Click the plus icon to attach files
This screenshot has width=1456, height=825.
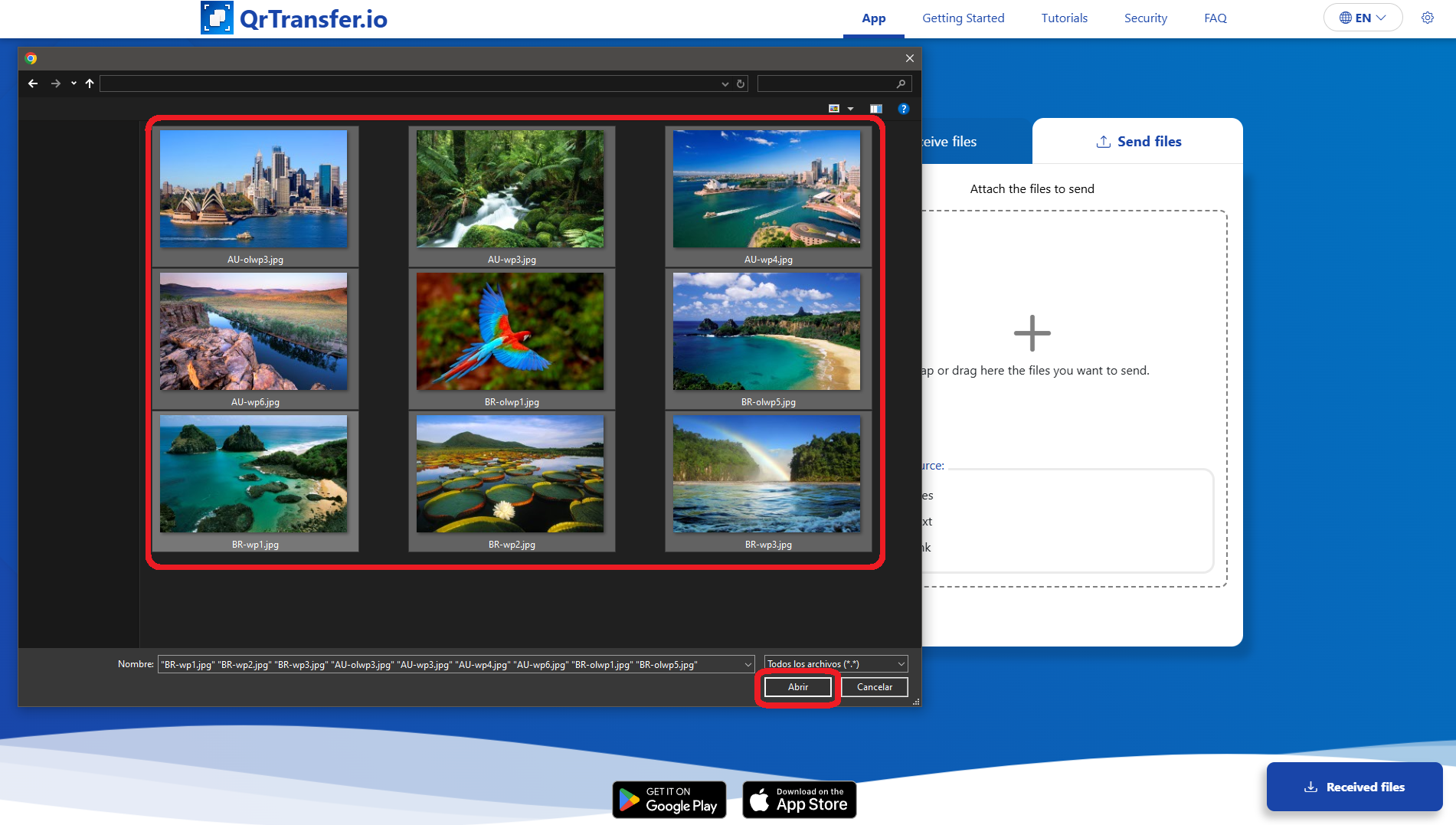tap(1032, 333)
